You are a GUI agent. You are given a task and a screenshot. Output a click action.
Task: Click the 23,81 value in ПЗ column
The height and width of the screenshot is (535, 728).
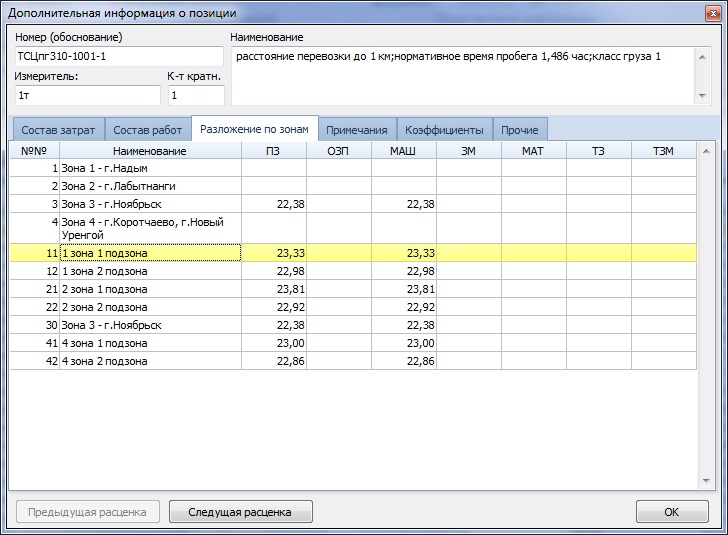[x=273, y=289]
